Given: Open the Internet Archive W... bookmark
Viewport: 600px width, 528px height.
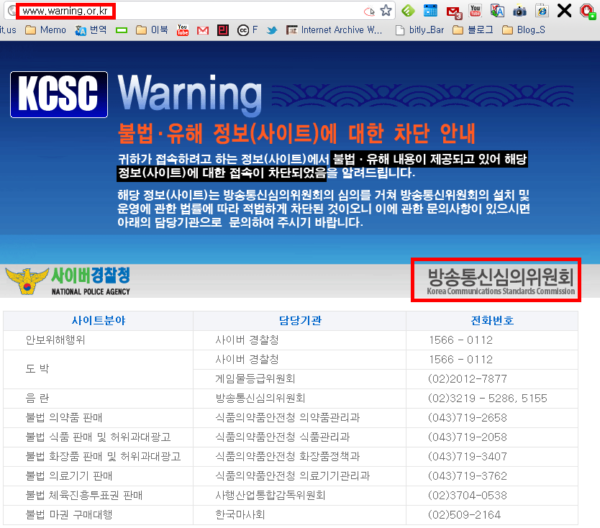Looking at the screenshot, I should click(x=334, y=30).
